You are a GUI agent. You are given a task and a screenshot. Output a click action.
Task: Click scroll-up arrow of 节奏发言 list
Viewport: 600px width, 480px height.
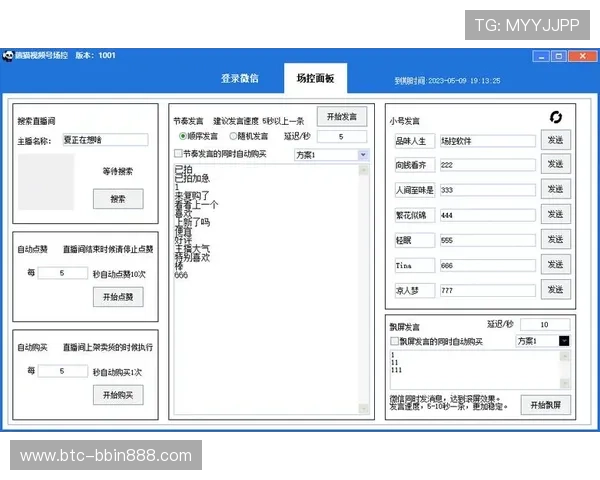click(x=364, y=170)
